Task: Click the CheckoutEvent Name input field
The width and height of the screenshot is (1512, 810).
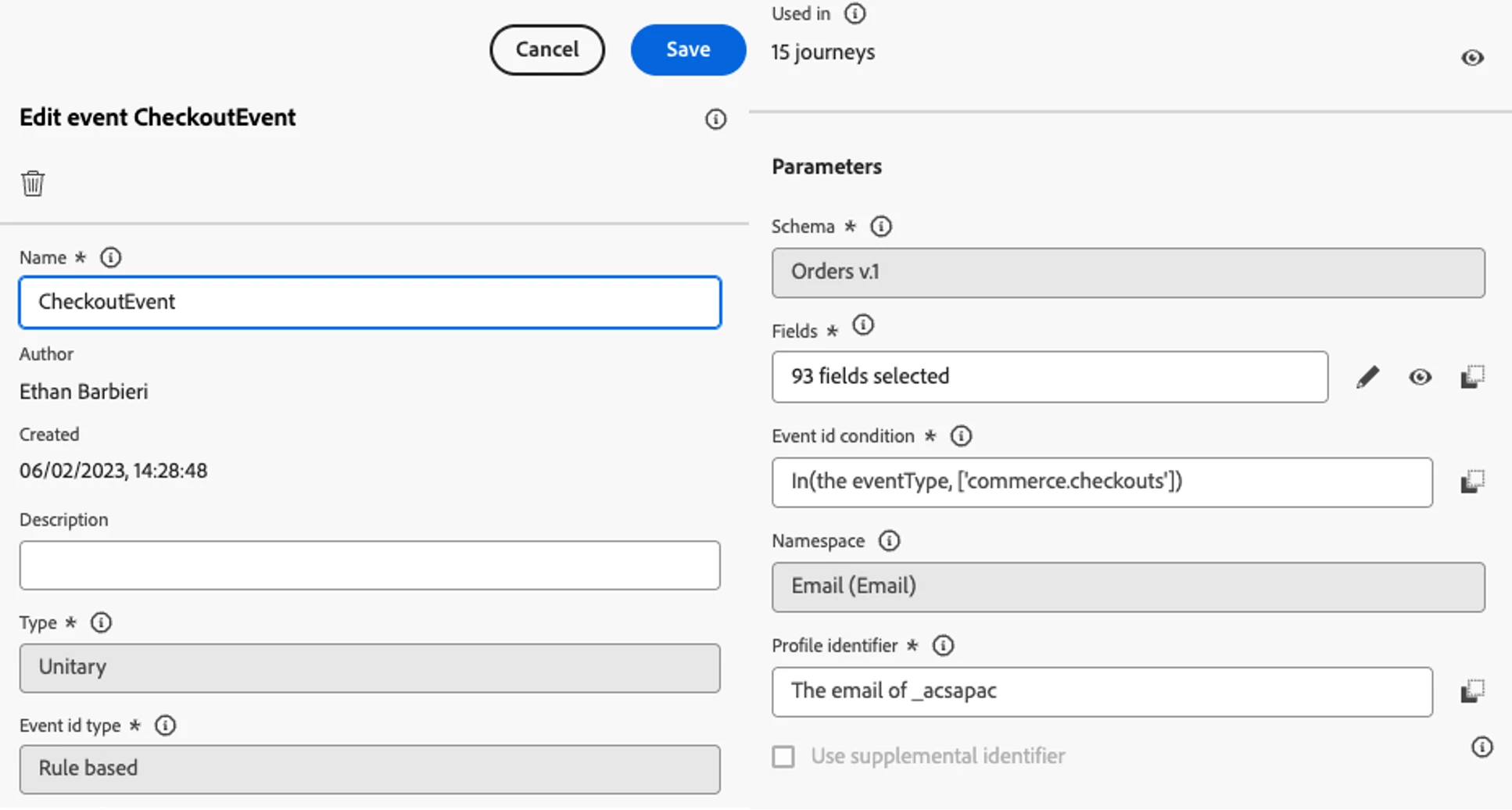Action: point(369,303)
